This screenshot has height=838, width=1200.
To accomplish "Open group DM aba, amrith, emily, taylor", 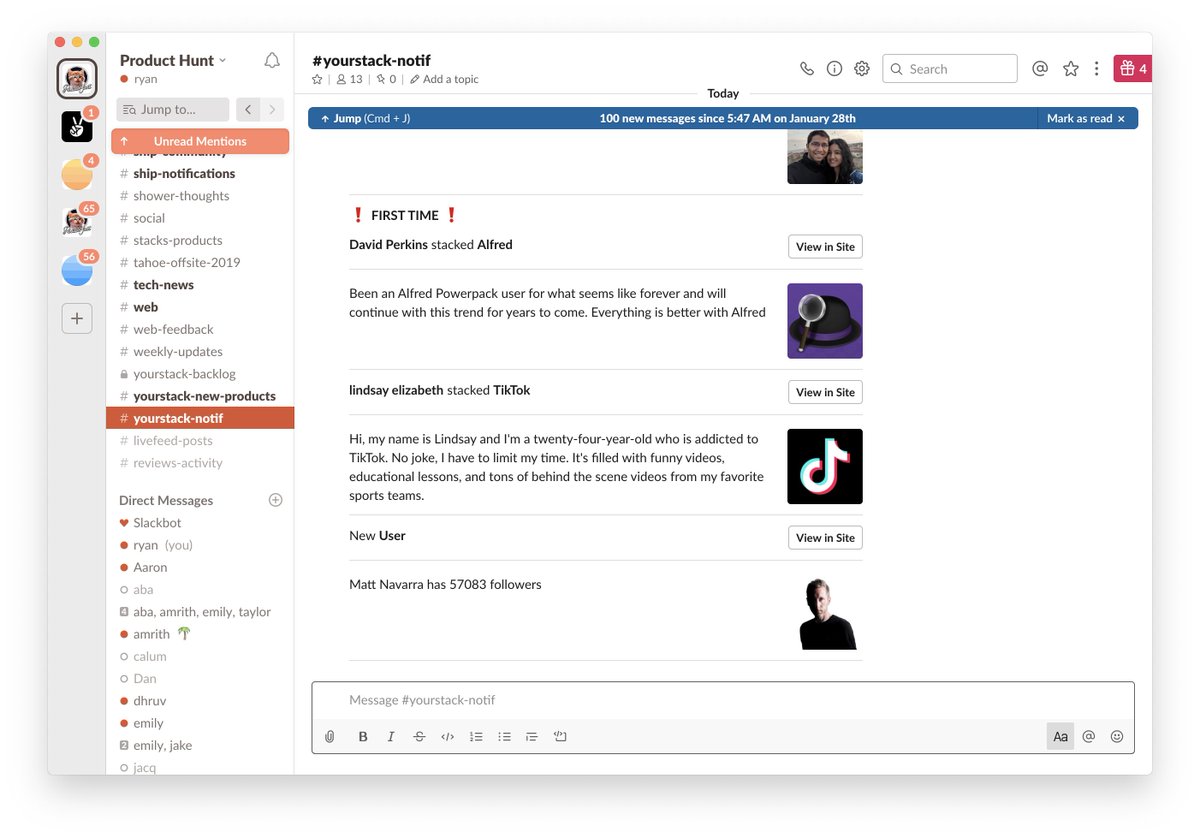I will pyautogui.click(x=200, y=612).
